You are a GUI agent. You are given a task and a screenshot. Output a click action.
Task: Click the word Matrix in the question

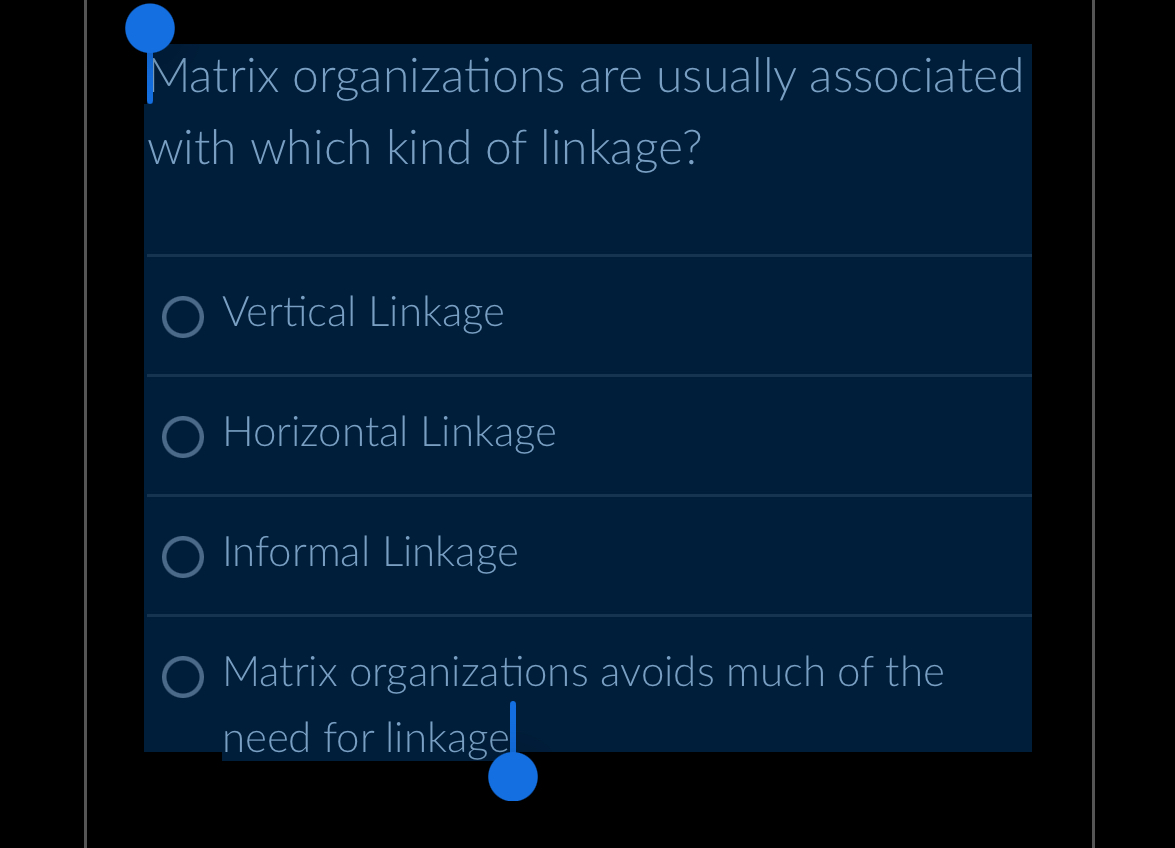220,75
